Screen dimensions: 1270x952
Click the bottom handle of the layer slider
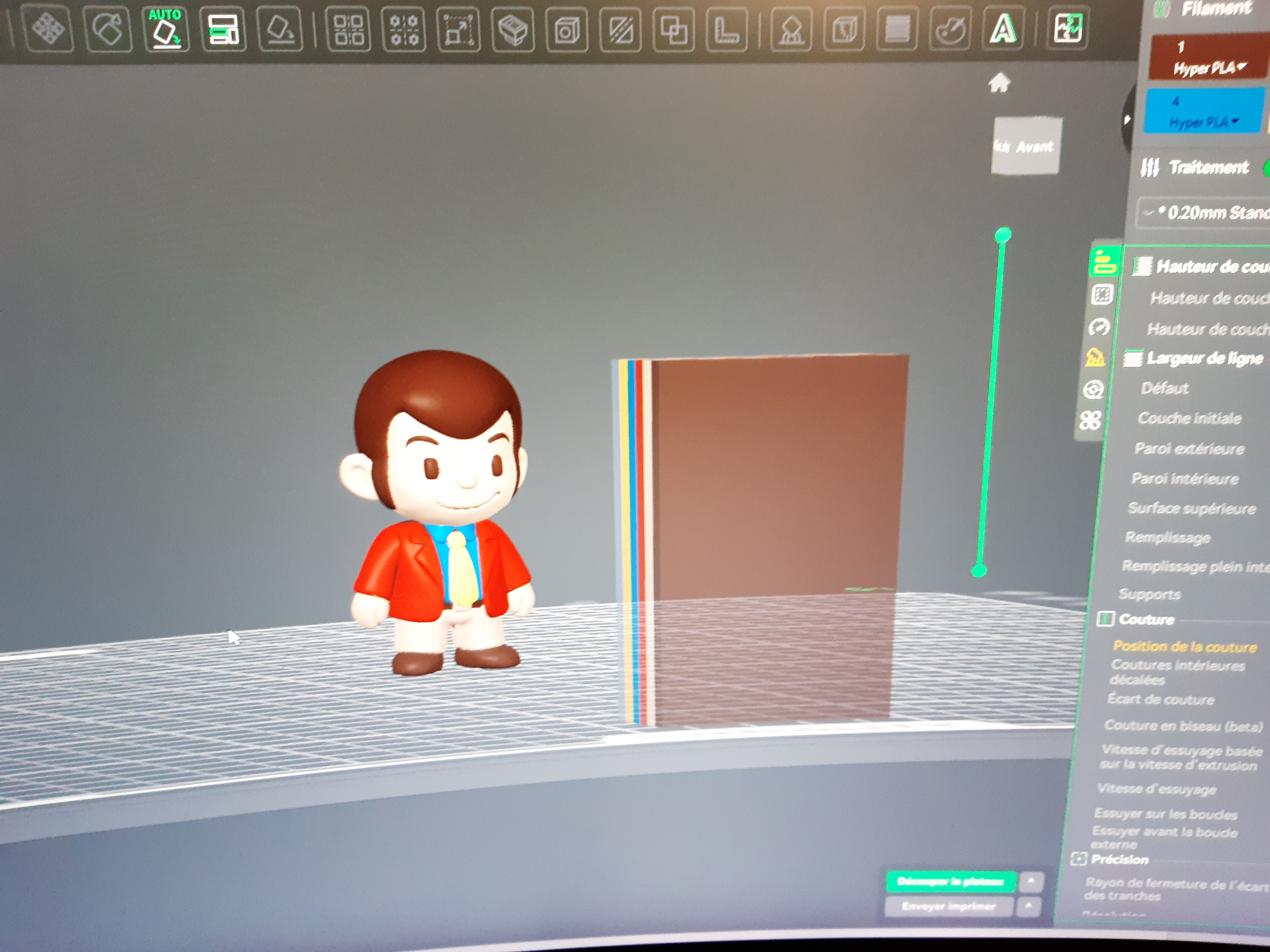pos(979,570)
